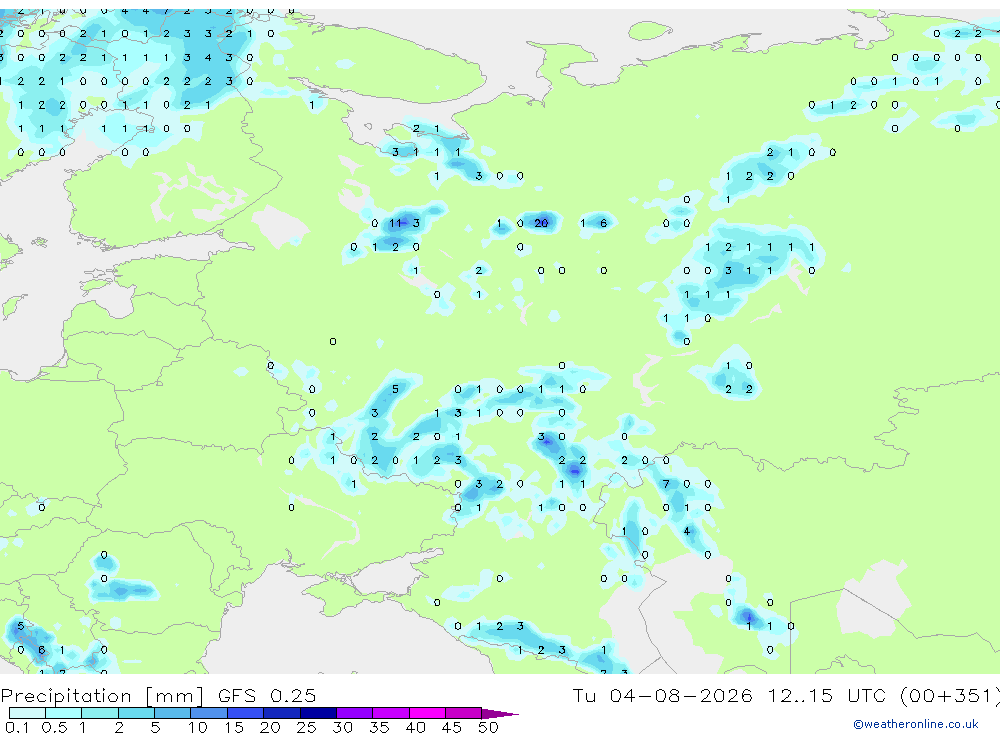Select the 15–20 mm blue legend swatch
The width and height of the screenshot is (1000, 733).
click(x=245, y=713)
